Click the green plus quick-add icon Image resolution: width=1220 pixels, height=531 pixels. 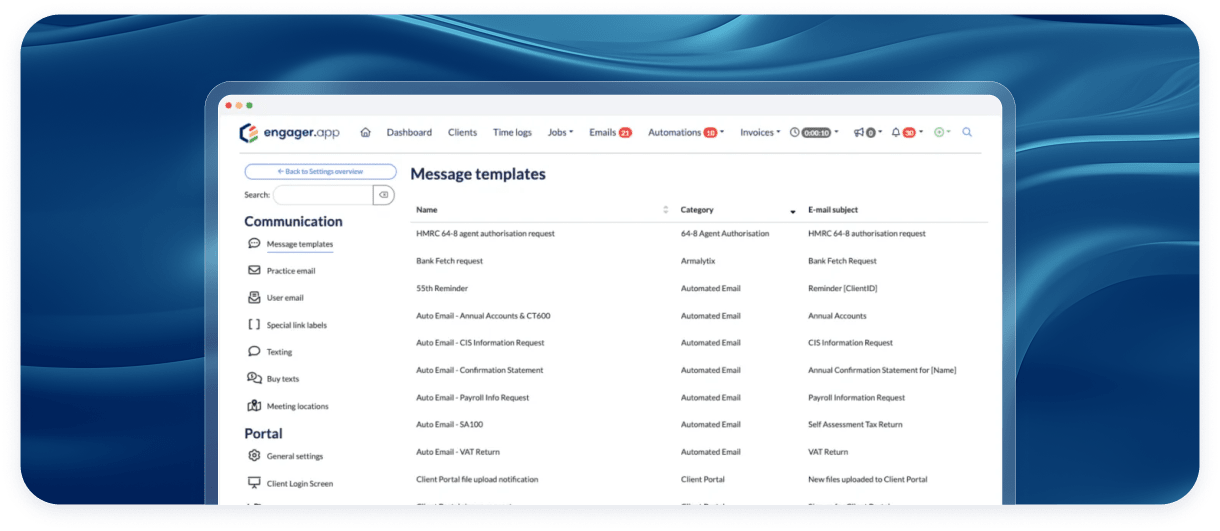[x=939, y=132]
